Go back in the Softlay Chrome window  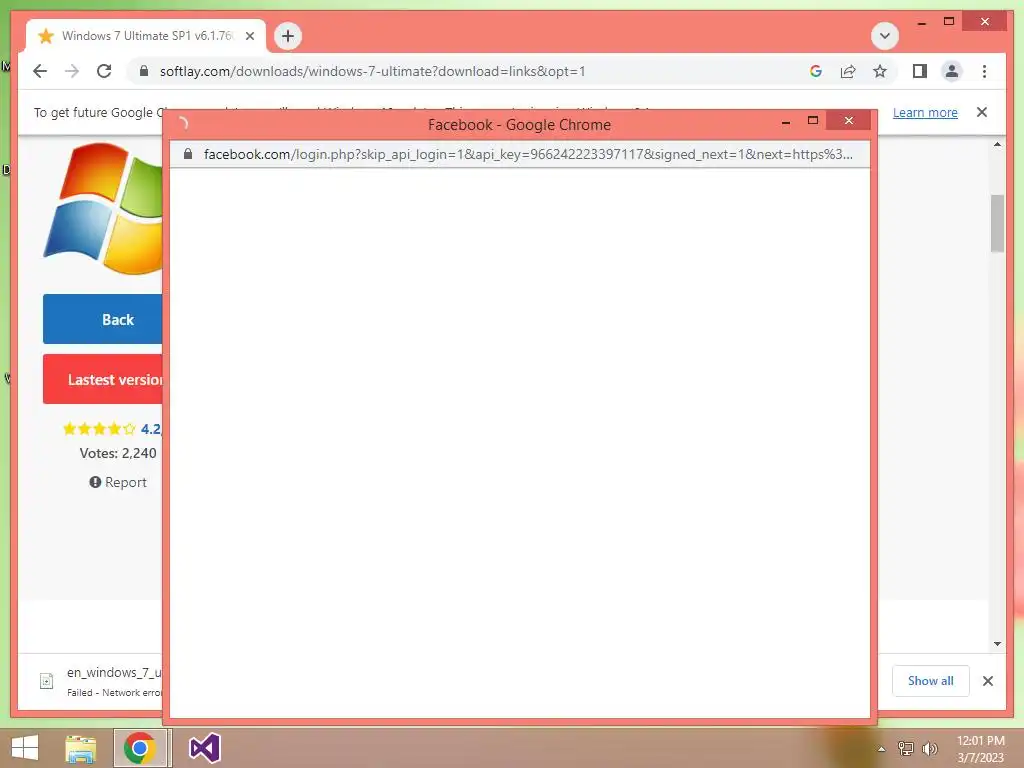tap(40, 71)
